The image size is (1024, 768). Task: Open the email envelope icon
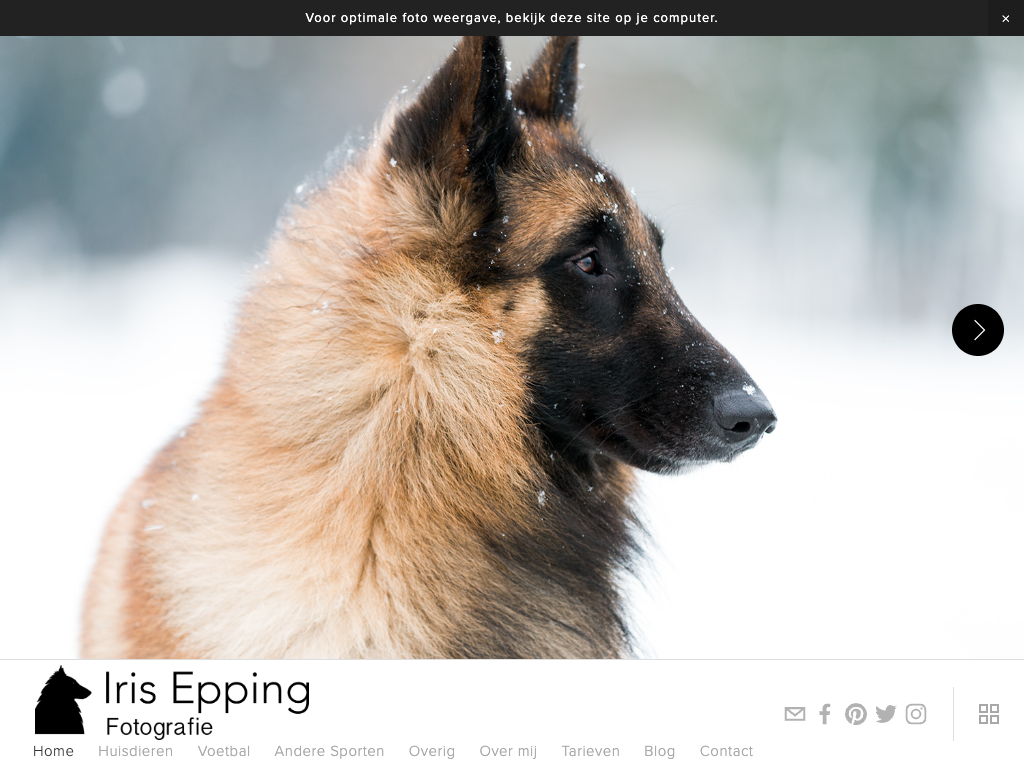tap(795, 714)
